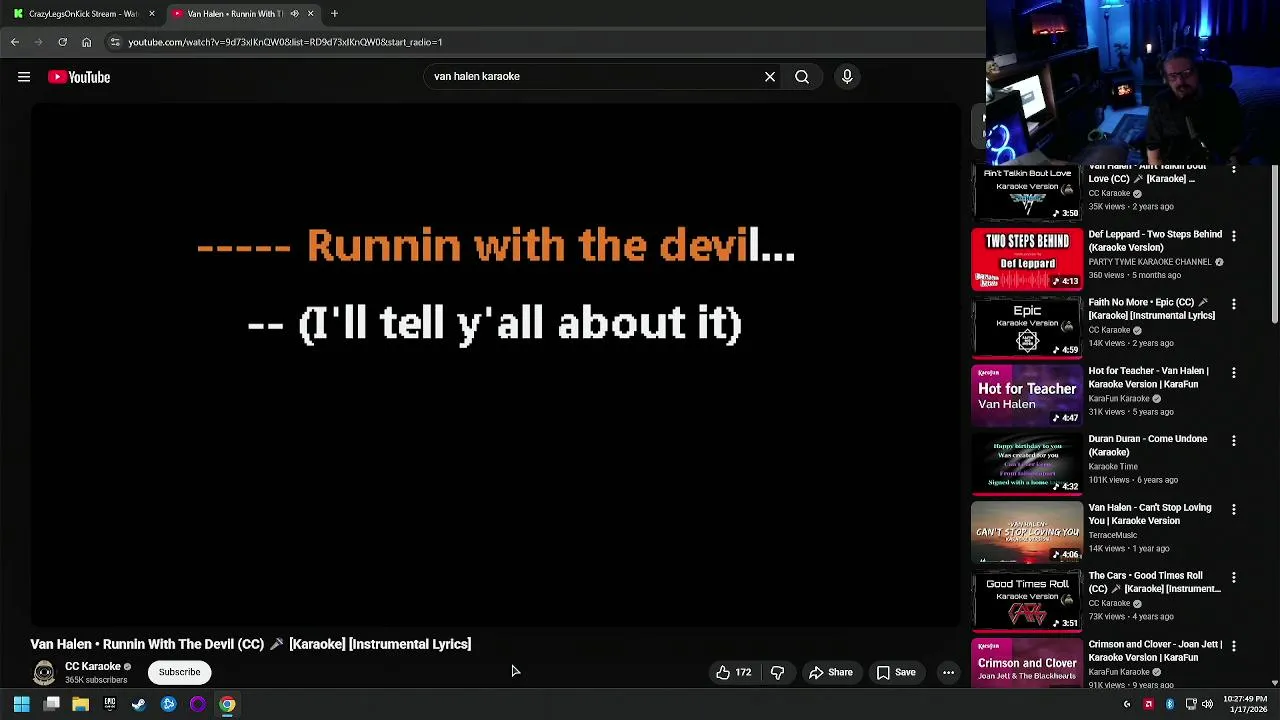Go back in browser history
The width and height of the screenshot is (1280, 720).
coord(15,42)
